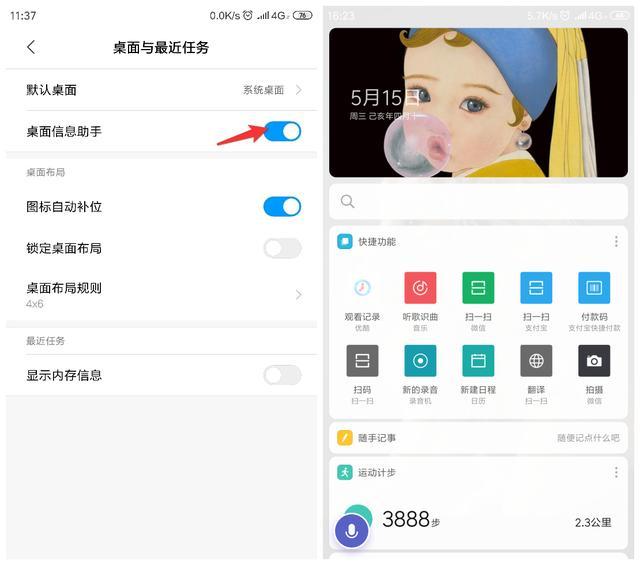Tap the 听歌识曲 music icon
The height and width of the screenshot is (565, 640).
(x=420, y=288)
